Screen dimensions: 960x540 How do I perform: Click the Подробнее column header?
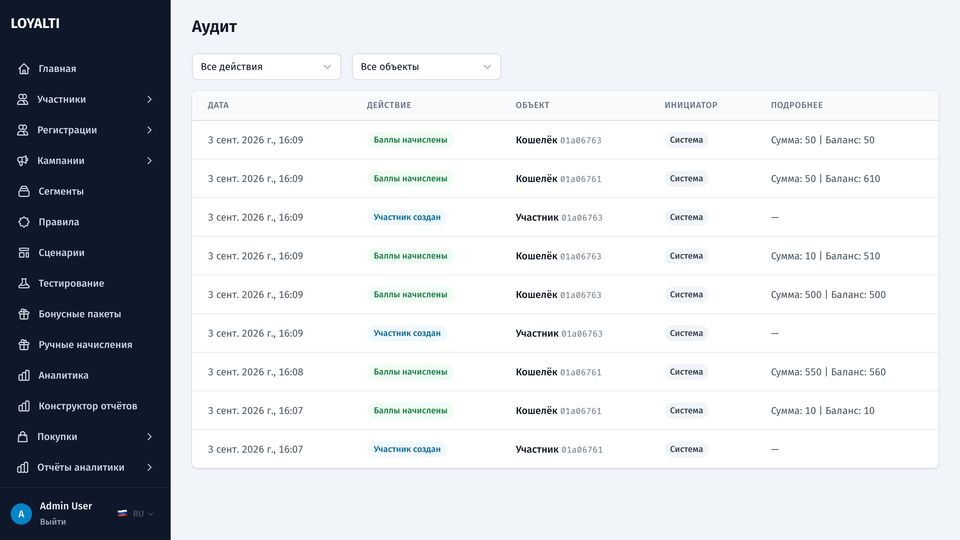click(797, 105)
